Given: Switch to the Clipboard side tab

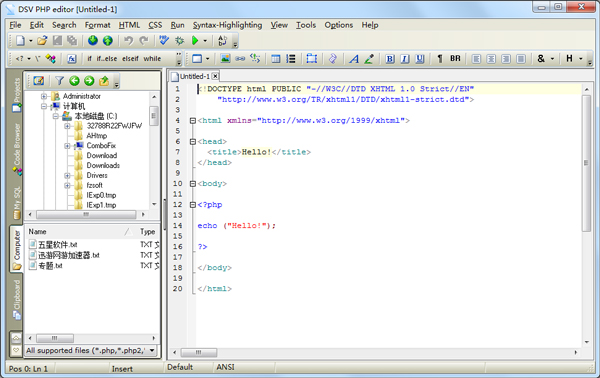Looking at the screenshot, I should 16,300.
